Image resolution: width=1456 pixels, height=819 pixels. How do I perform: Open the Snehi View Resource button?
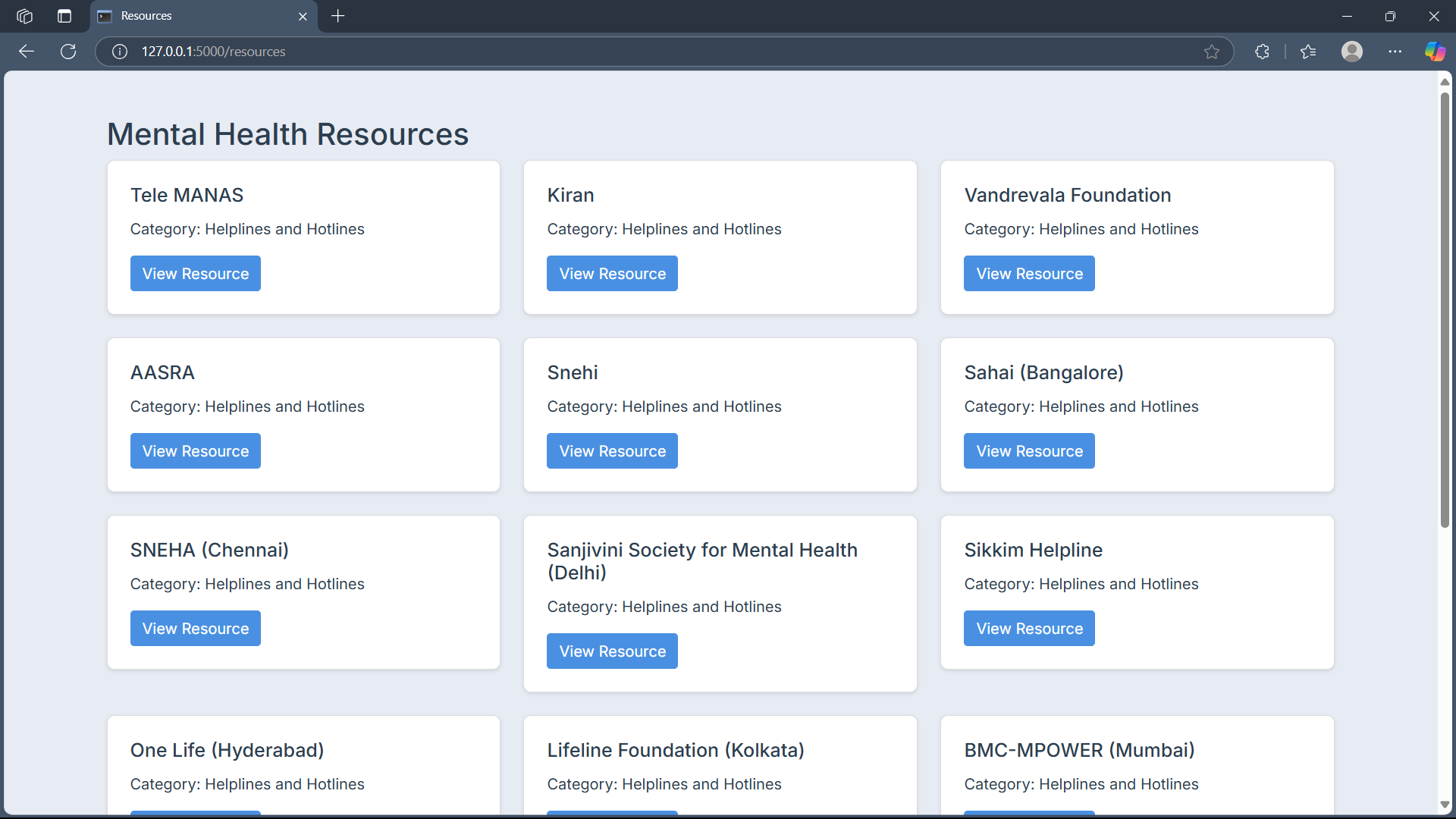(x=612, y=451)
